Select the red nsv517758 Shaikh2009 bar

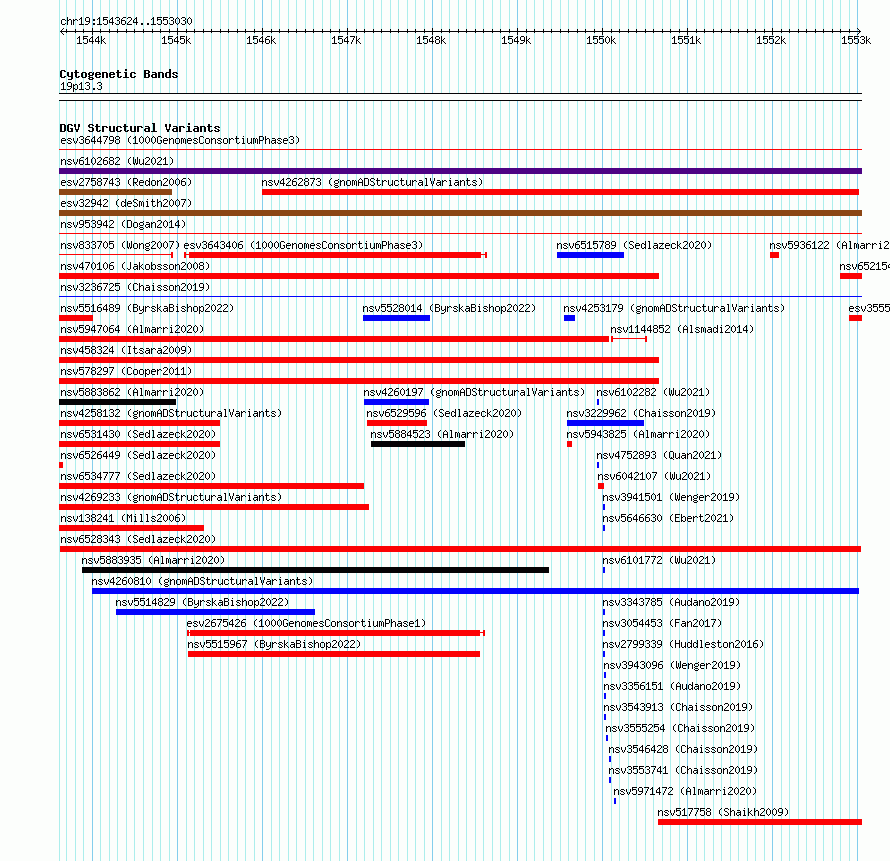(760, 822)
